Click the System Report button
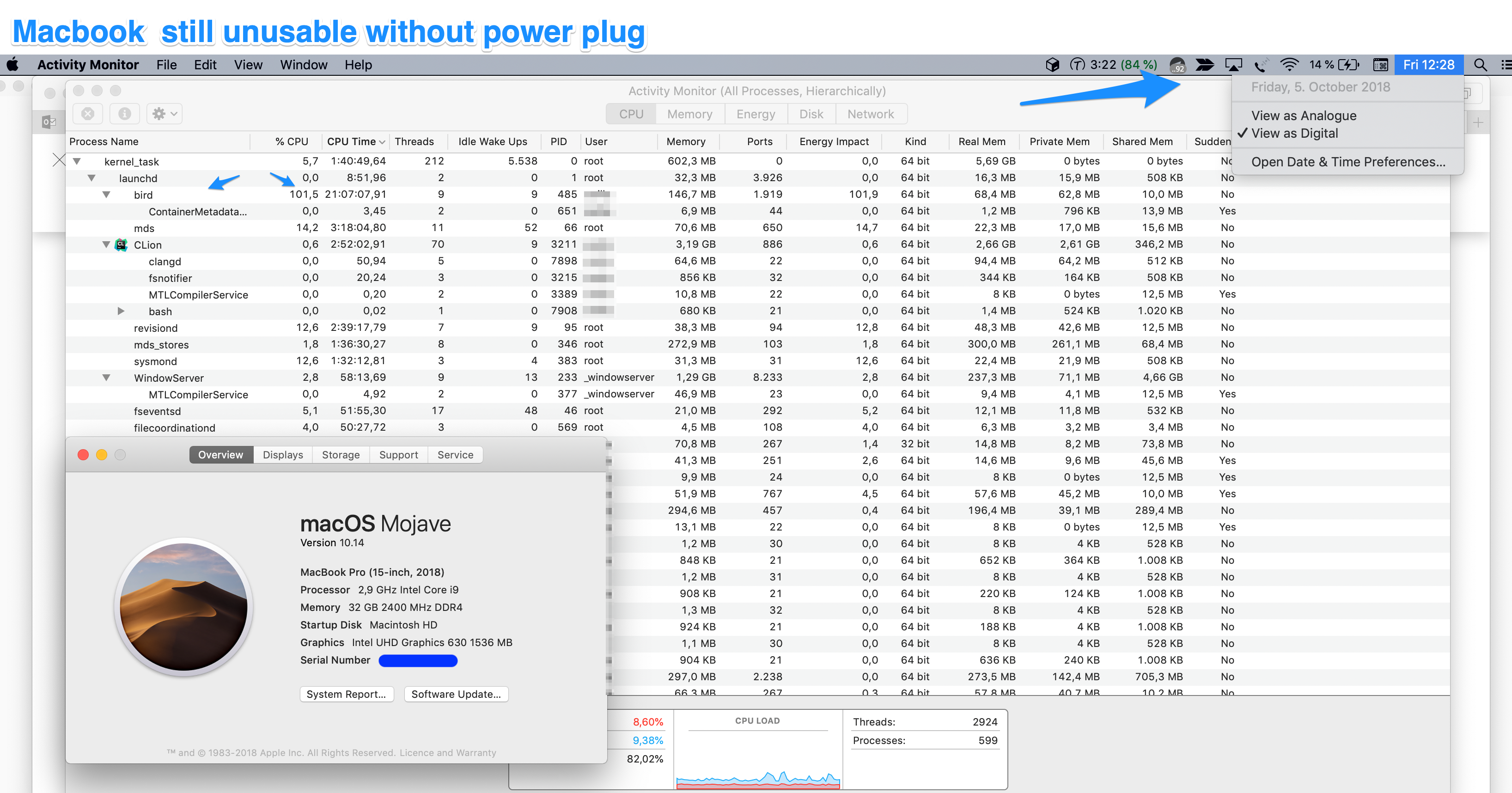This screenshot has width=1512, height=793. [x=346, y=694]
